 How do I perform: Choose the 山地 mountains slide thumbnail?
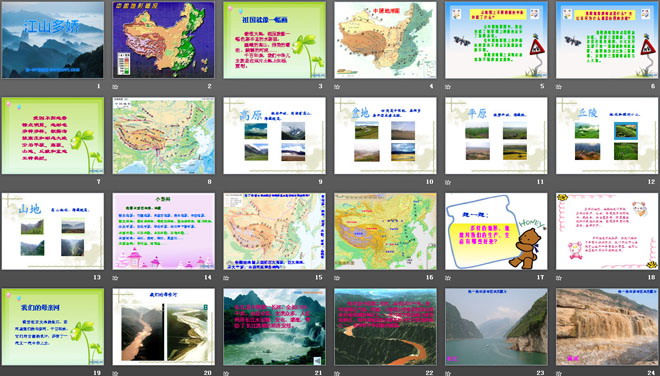point(53,231)
